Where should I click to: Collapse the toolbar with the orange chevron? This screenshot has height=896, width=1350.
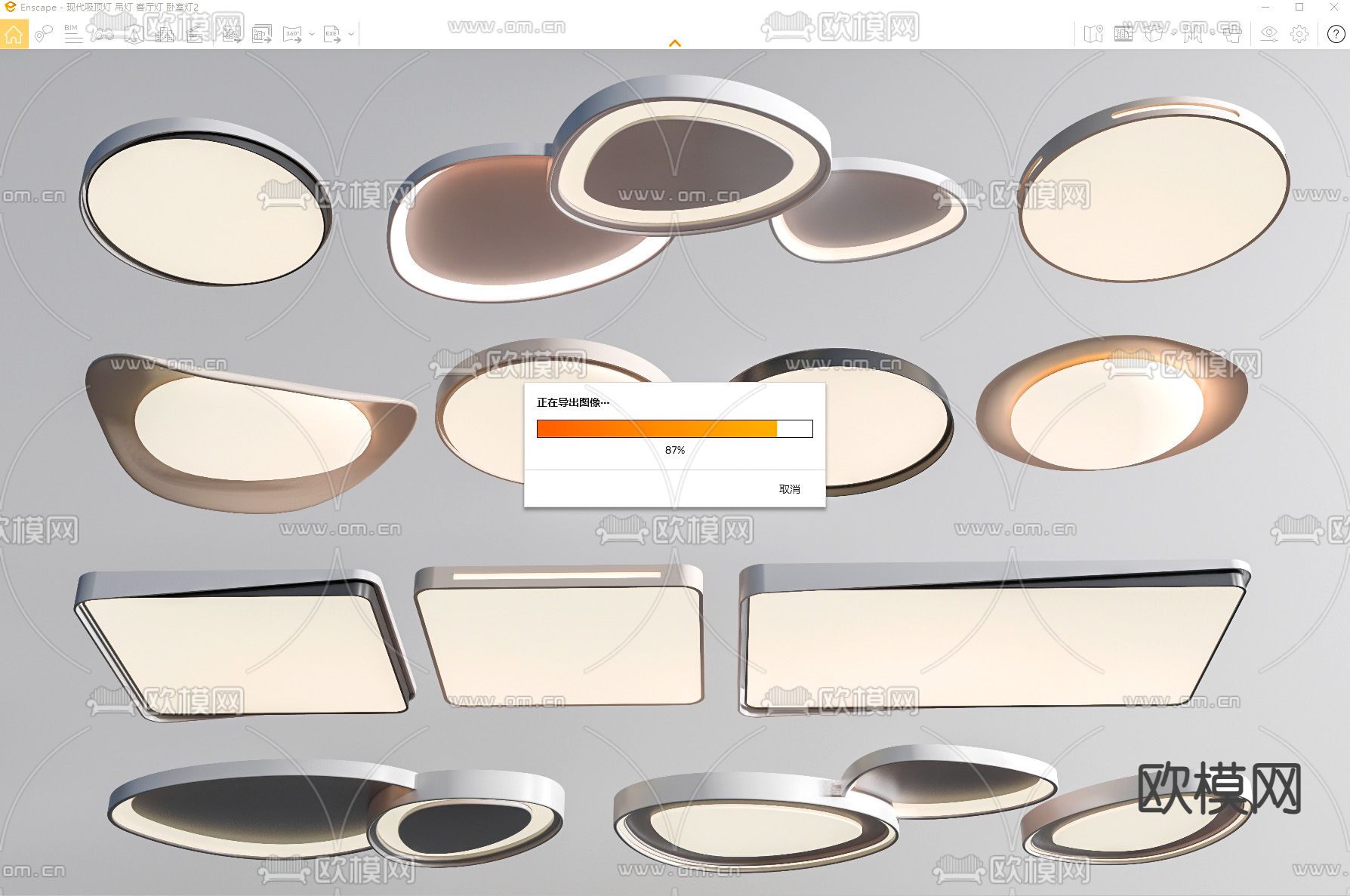tap(675, 43)
